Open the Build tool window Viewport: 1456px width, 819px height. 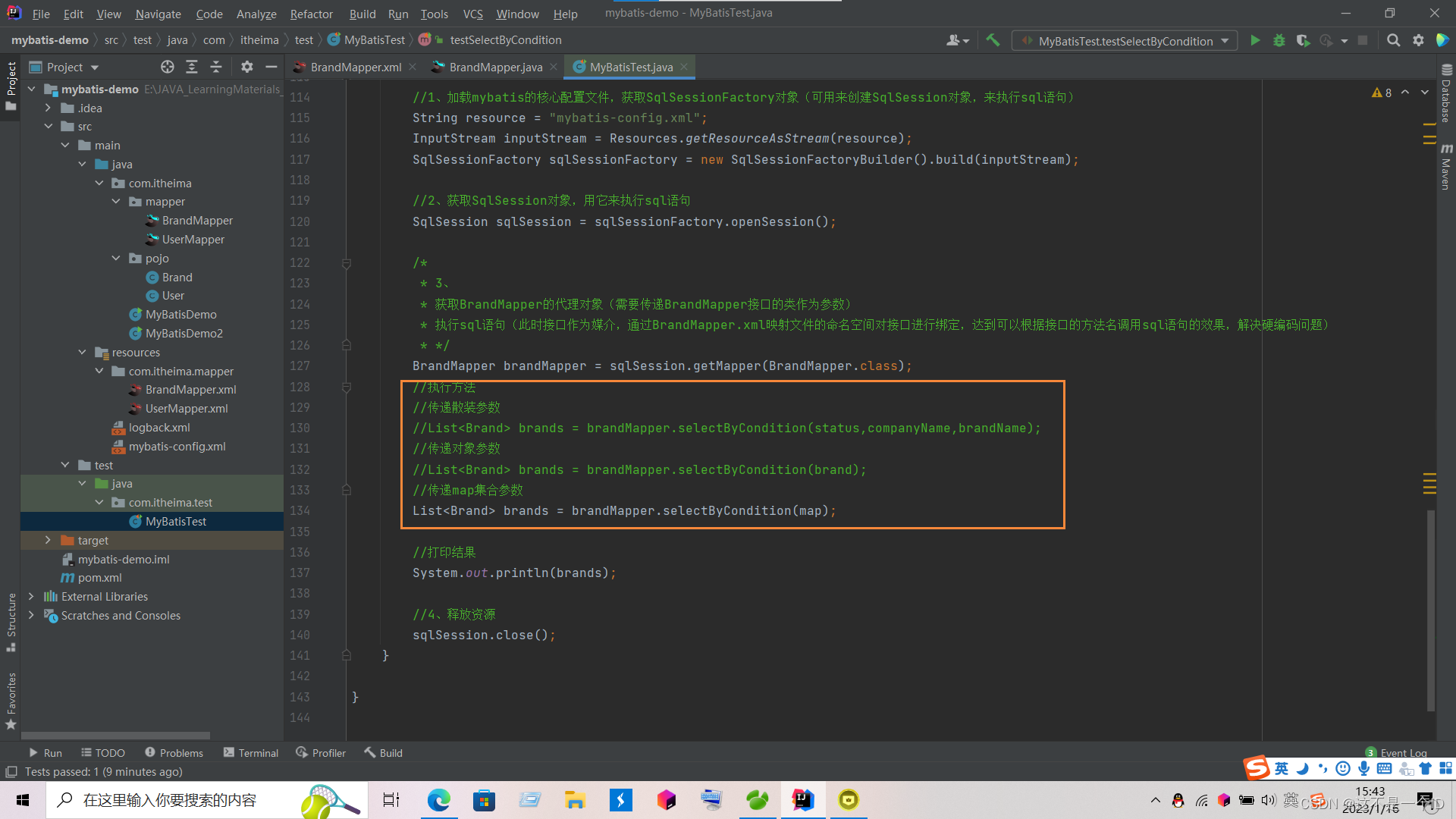pos(383,753)
